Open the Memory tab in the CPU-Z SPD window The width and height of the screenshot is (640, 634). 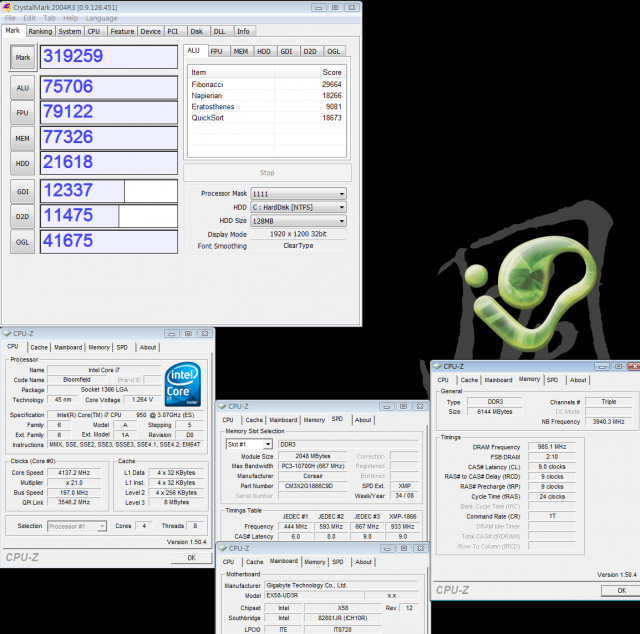click(x=314, y=420)
